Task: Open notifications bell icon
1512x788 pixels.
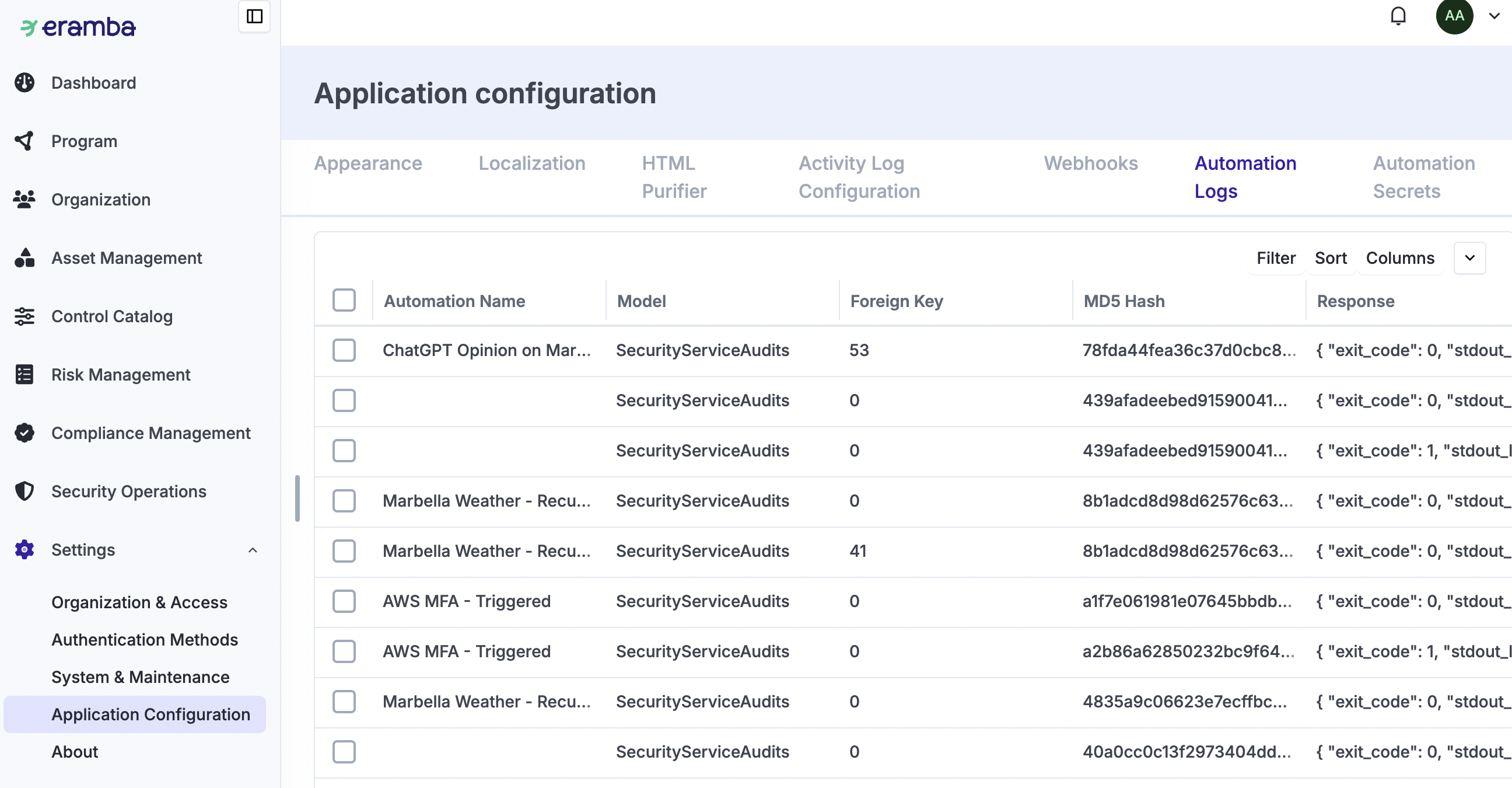Action: (1398, 16)
